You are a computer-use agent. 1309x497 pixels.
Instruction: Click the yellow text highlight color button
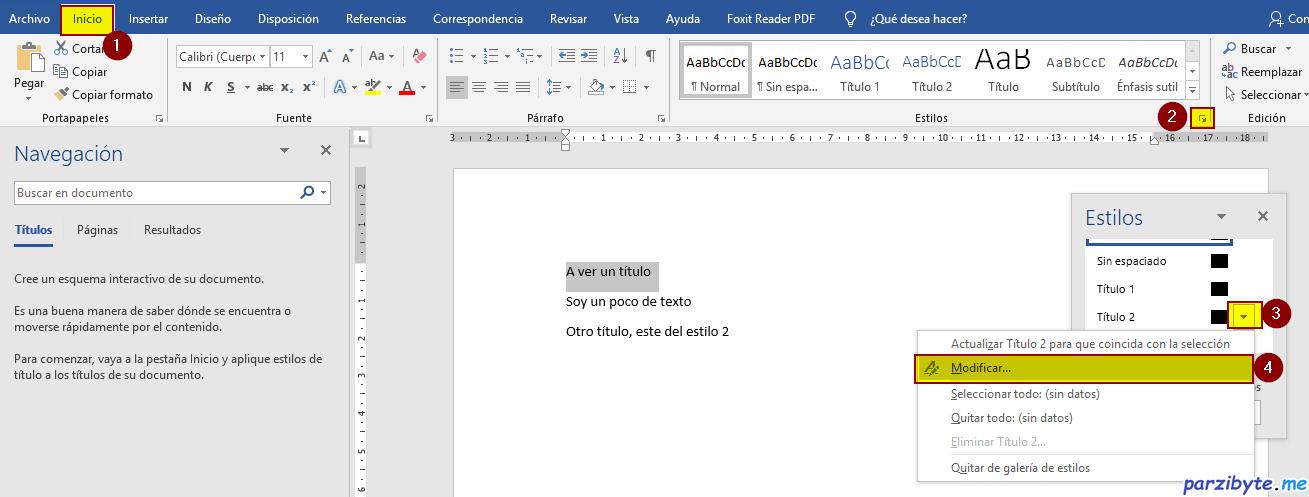pos(372,87)
